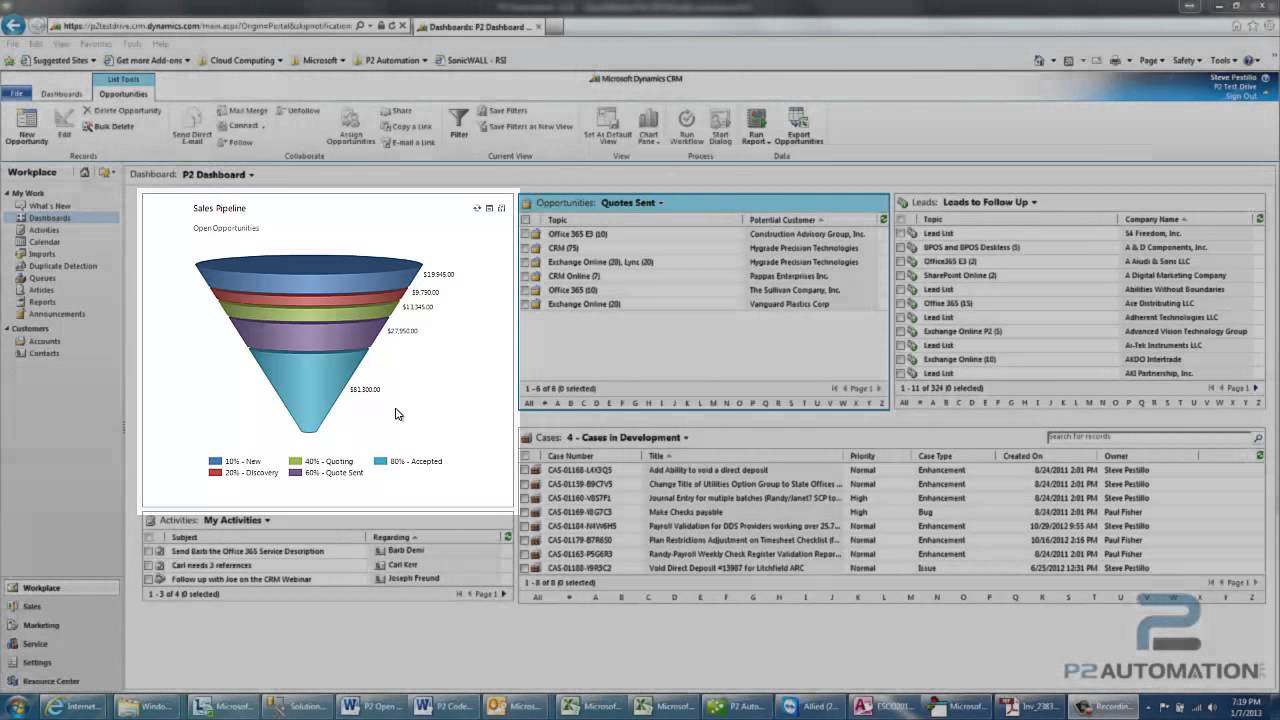
Task: Click Save Filters in the ribbon
Action: coord(502,111)
